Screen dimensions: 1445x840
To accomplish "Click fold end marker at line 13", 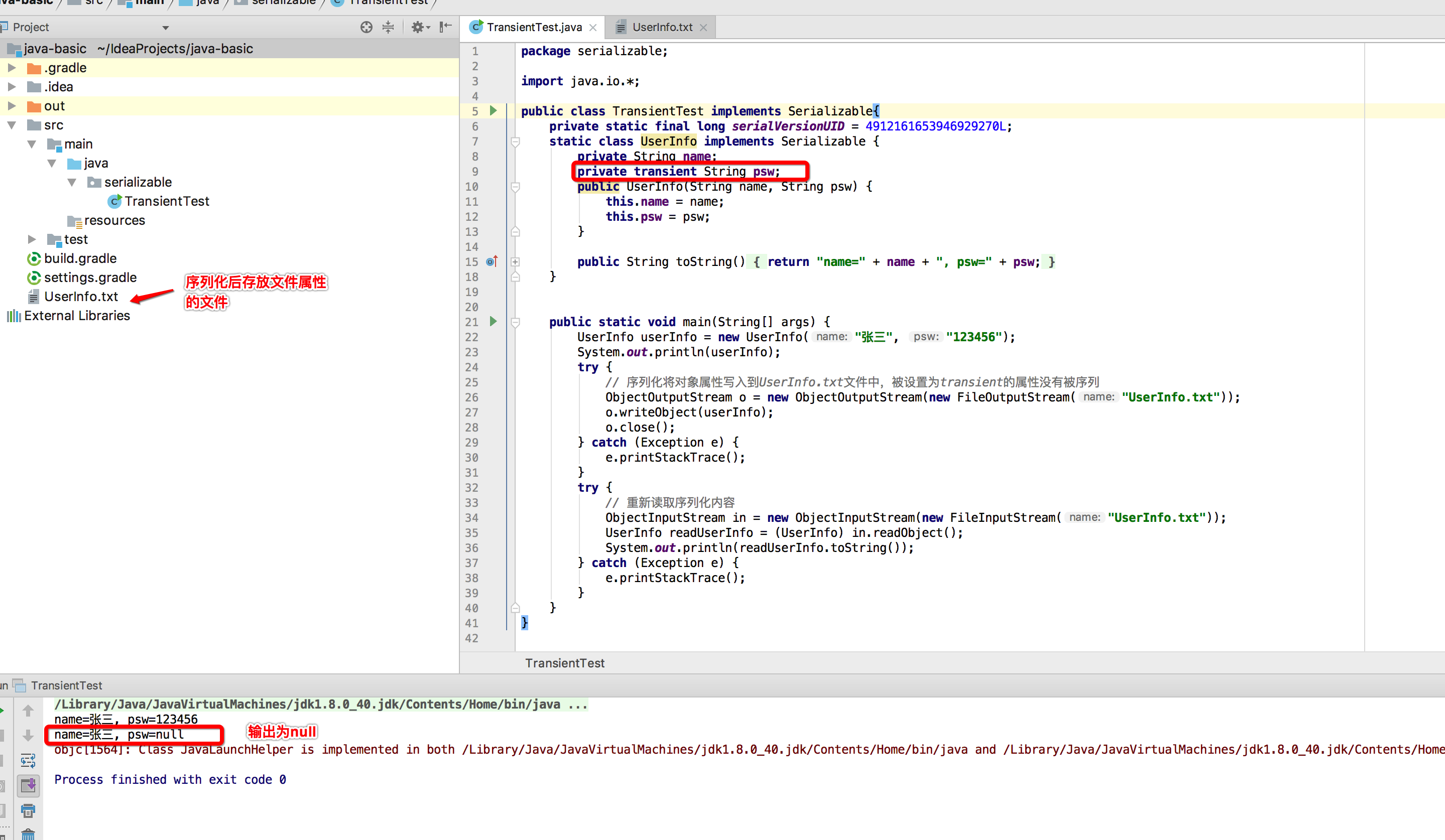I will coord(515,231).
